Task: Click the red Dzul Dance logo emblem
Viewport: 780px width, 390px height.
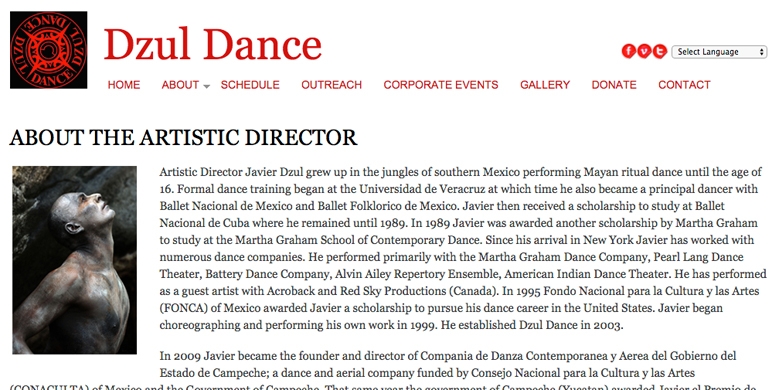Action: 49,50
